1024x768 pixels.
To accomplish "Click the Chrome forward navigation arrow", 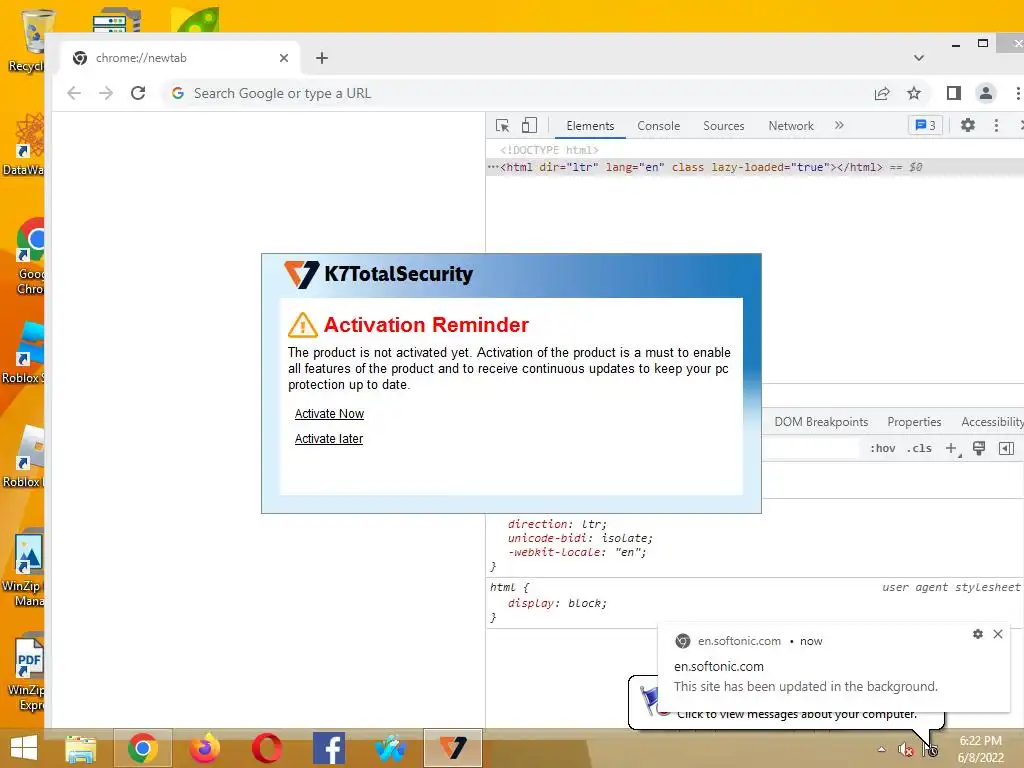I will coord(106,93).
